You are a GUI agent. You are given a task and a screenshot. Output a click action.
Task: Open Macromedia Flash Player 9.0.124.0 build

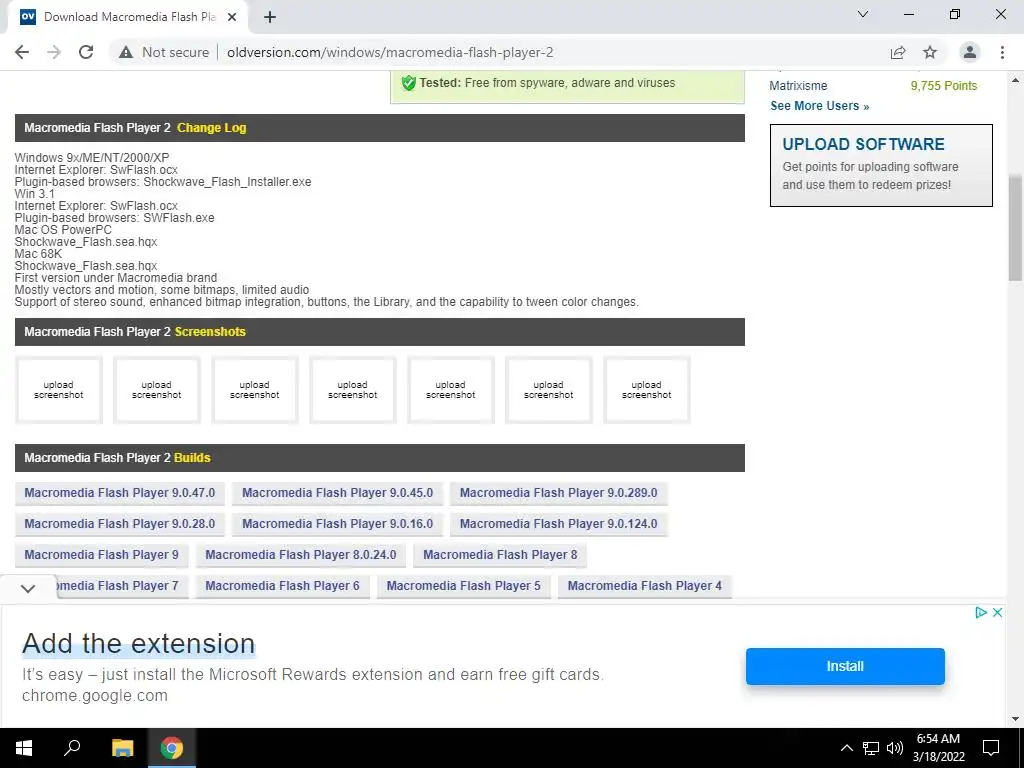point(558,524)
